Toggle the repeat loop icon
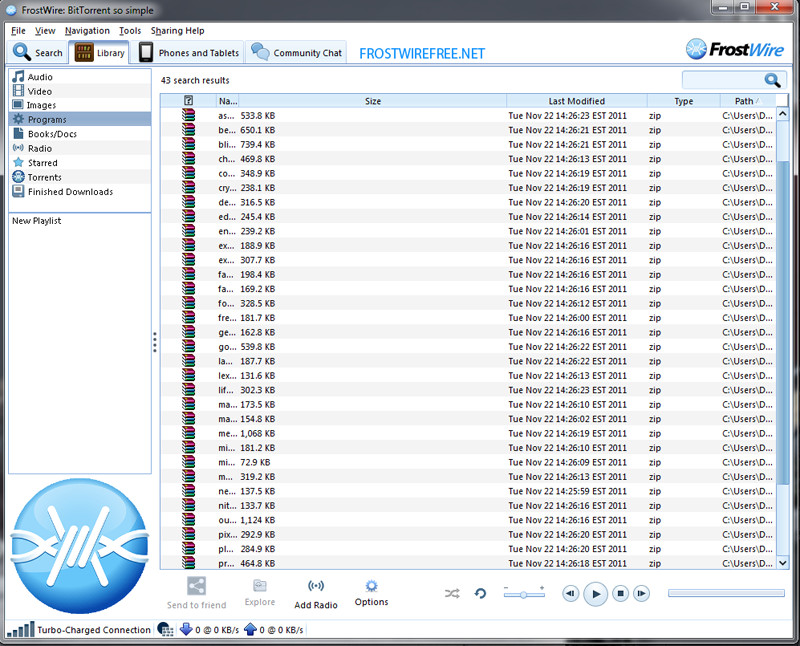 tap(480, 593)
